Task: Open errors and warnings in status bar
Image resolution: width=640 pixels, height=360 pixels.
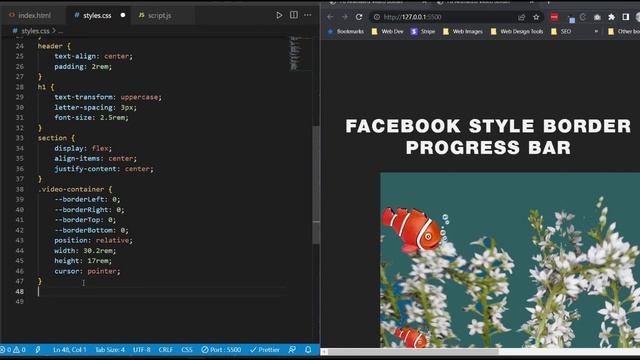Action: click(13, 350)
